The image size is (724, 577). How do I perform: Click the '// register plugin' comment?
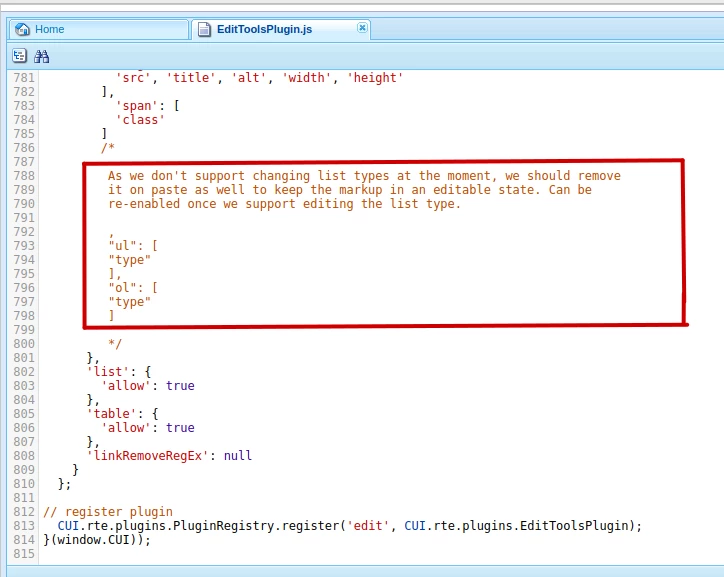coord(108,512)
